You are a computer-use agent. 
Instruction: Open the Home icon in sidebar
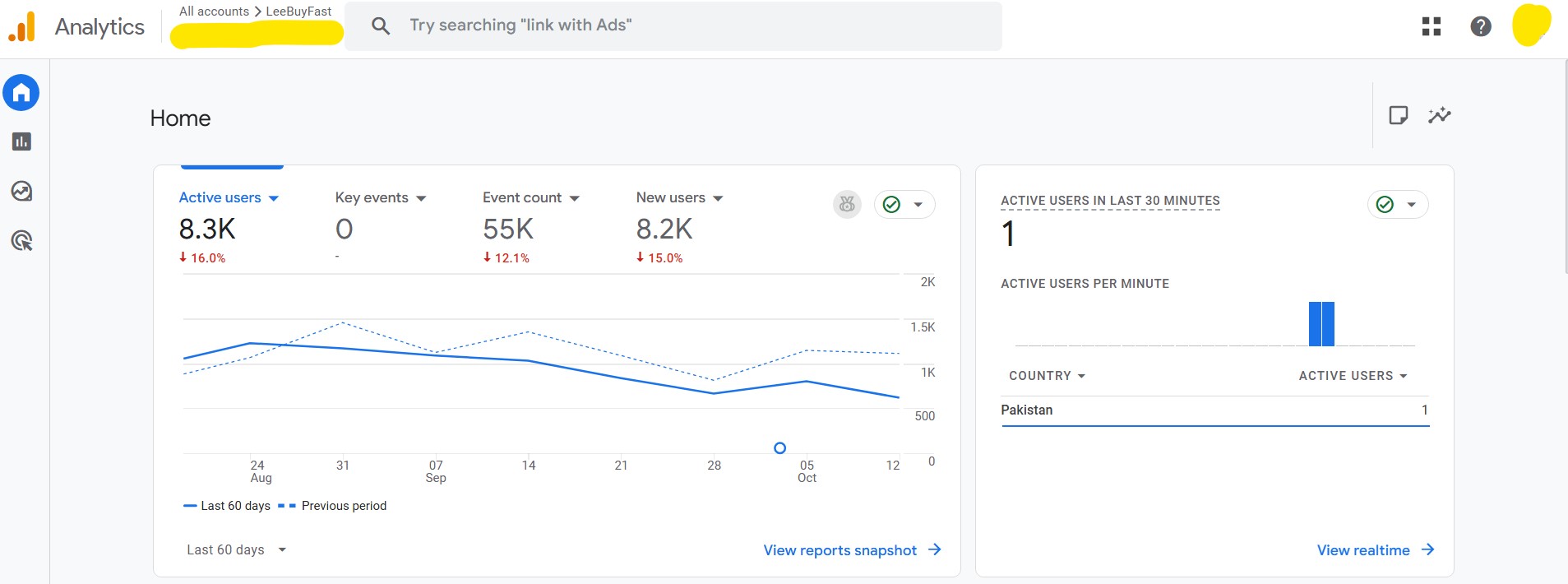point(21,93)
